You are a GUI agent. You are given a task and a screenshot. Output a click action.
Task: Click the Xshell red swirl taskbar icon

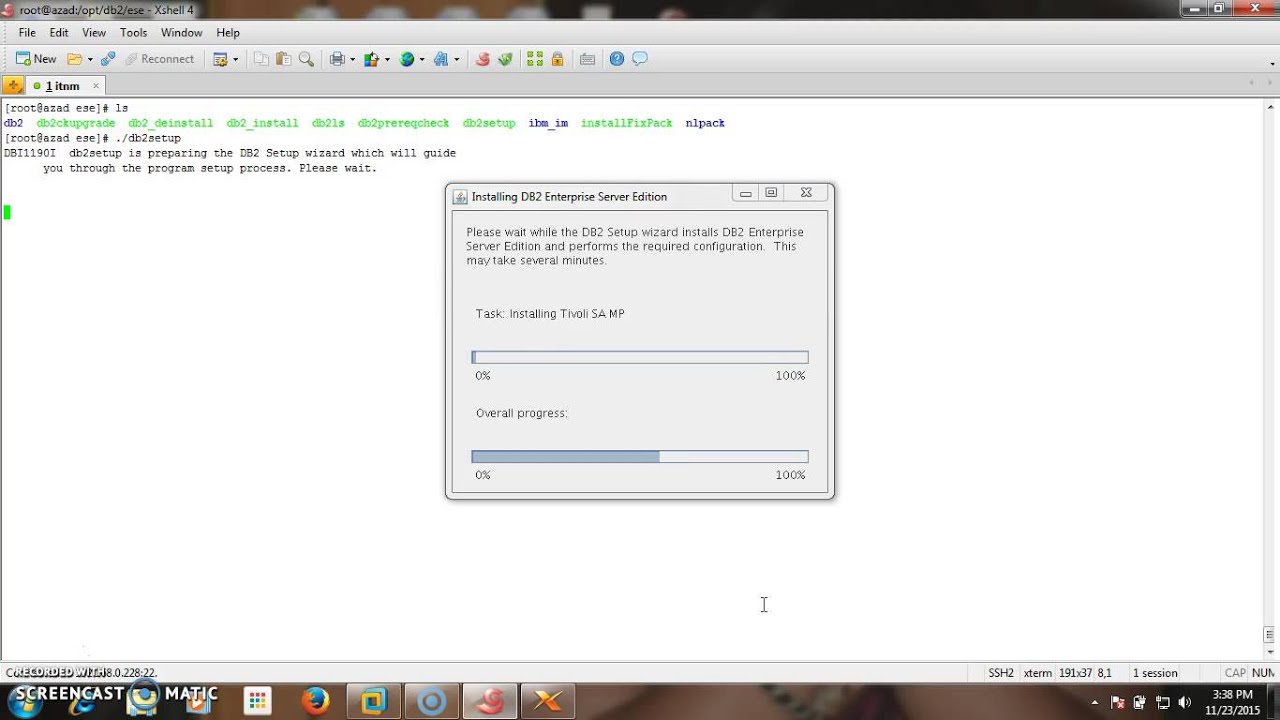coord(490,701)
